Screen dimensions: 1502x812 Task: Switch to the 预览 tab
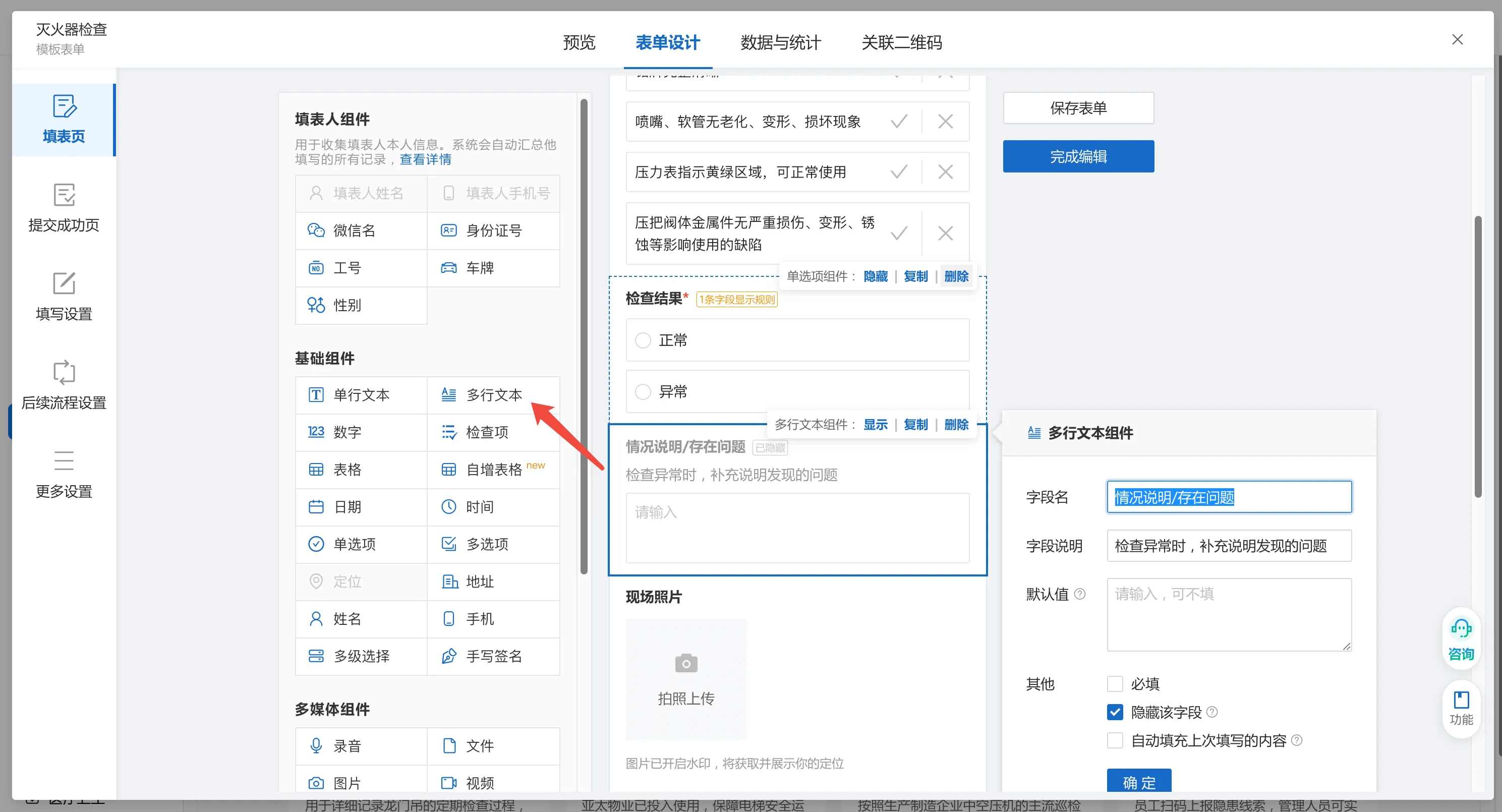click(579, 42)
